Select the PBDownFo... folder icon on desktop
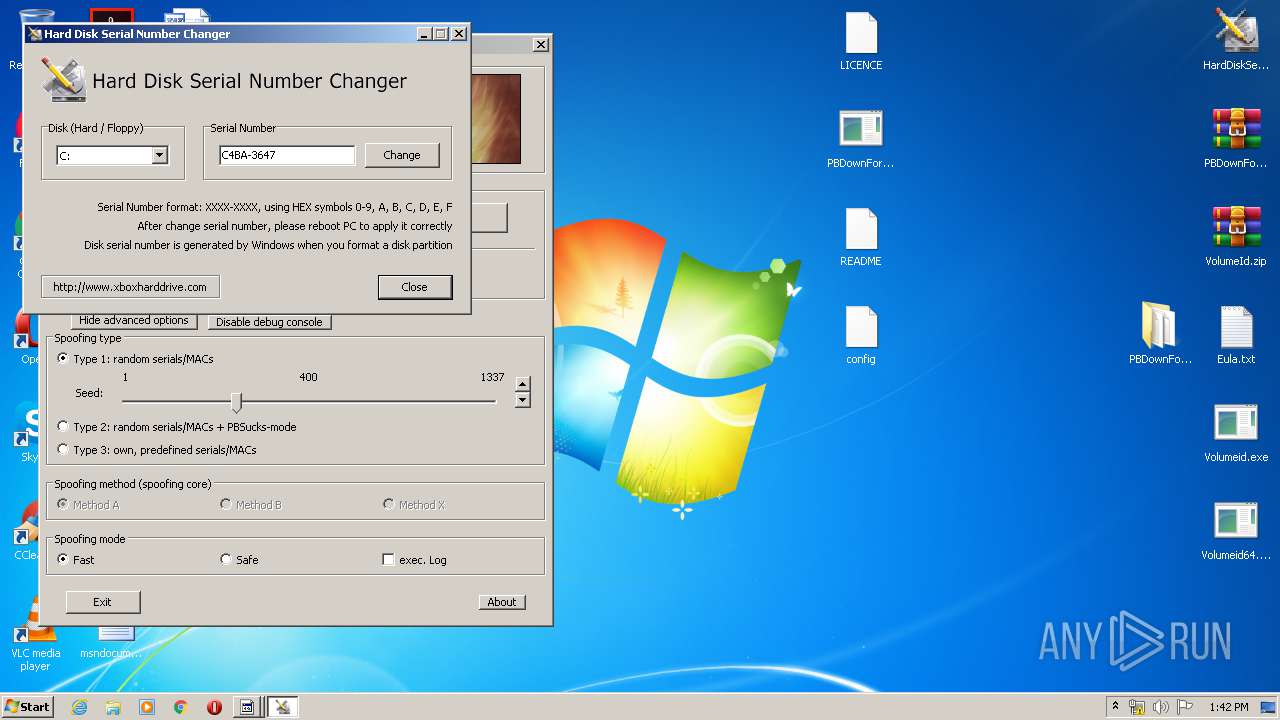This screenshot has height=720, width=1280. pos(1160,335)
